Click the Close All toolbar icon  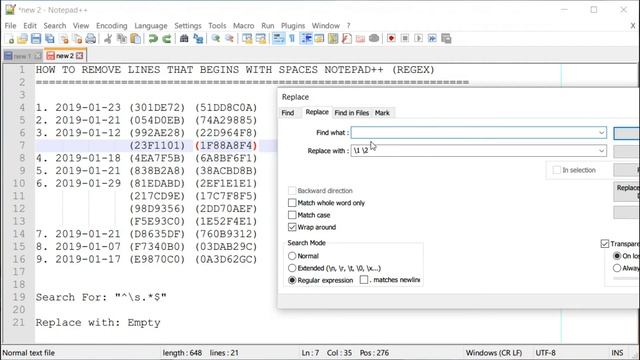[x=77, y=39]
